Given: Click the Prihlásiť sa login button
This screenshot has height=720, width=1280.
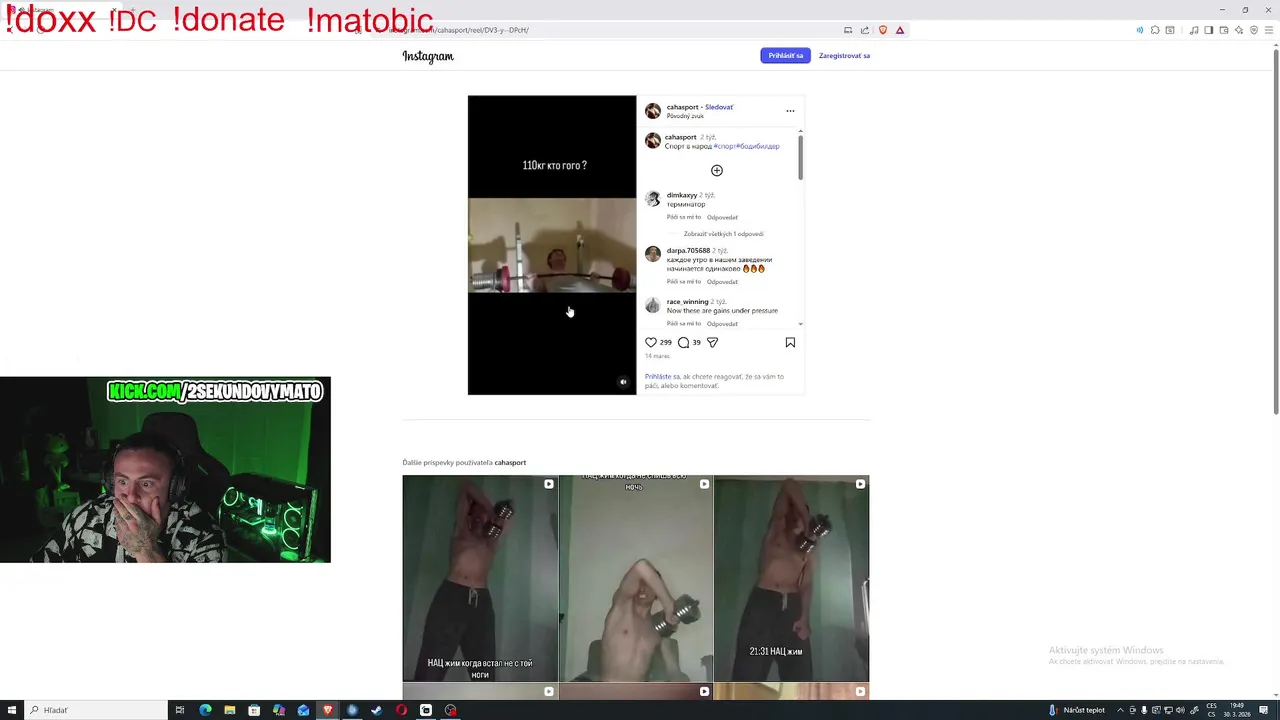Looking at the screenshot, I should click(786, 56).
